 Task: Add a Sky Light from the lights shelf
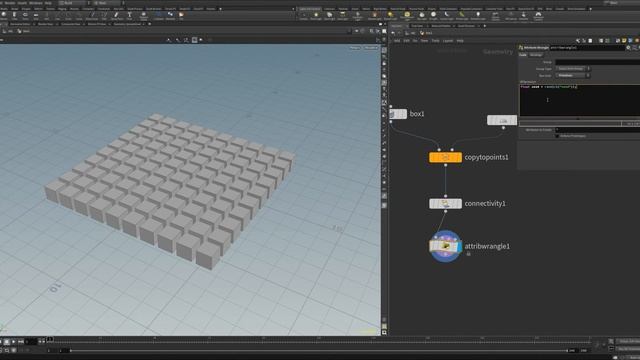(x=422, y=16)
